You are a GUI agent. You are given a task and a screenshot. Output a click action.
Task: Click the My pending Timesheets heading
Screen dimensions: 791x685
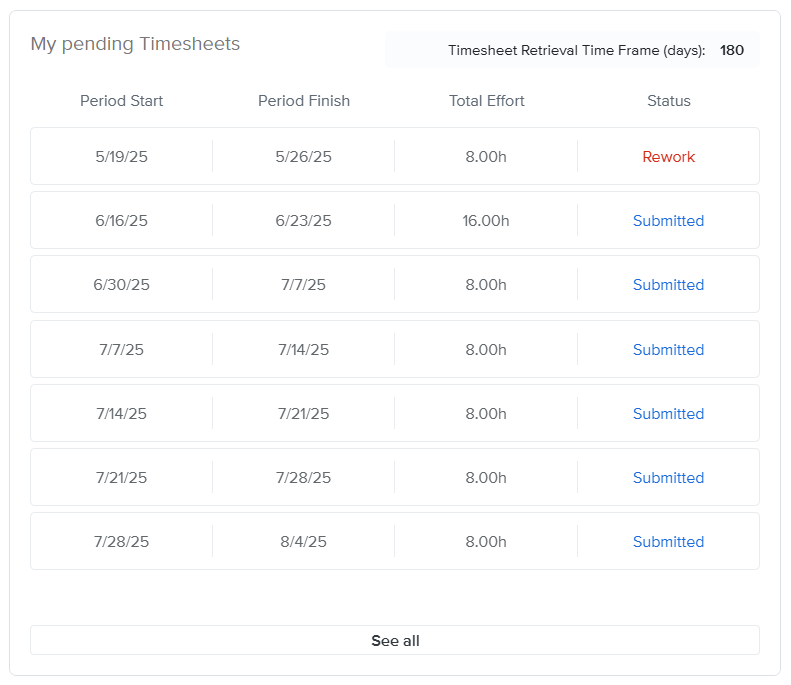point(135,44)
